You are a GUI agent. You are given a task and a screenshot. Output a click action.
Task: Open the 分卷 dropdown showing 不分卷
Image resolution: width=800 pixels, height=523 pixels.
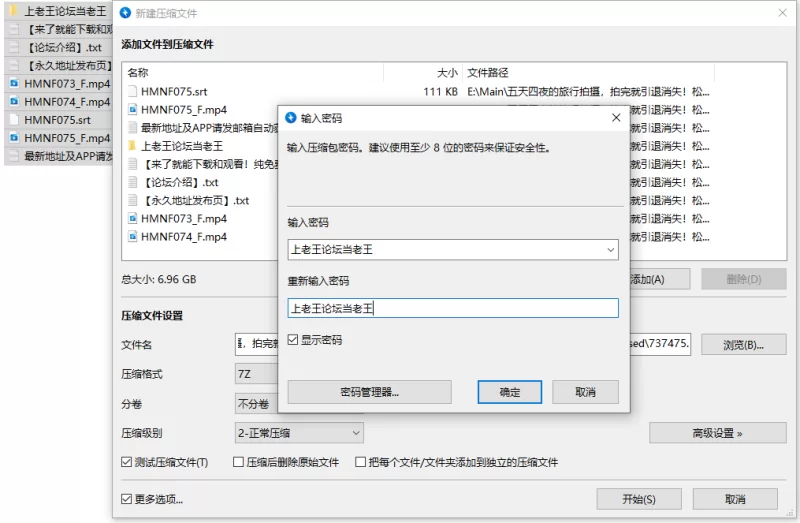(257, 404)
